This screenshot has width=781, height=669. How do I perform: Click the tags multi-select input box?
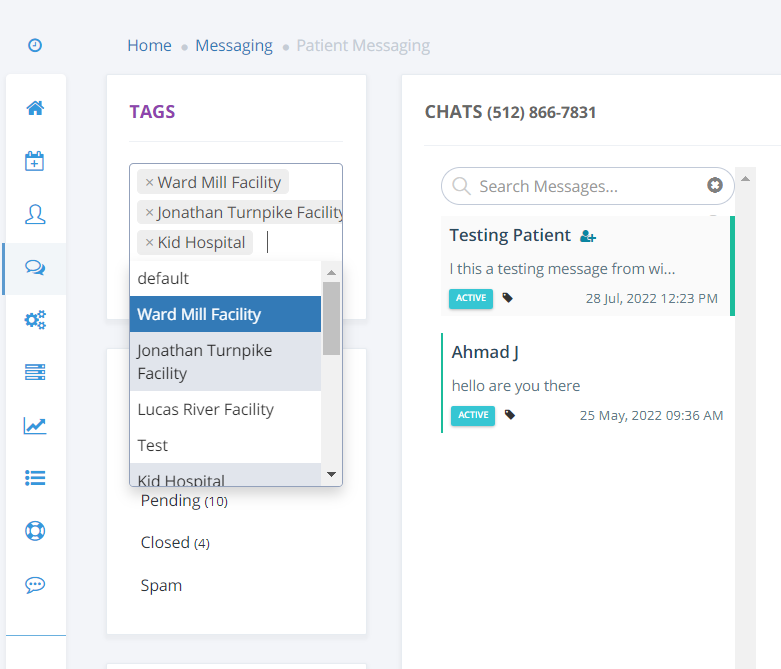[x=236, y=212]
